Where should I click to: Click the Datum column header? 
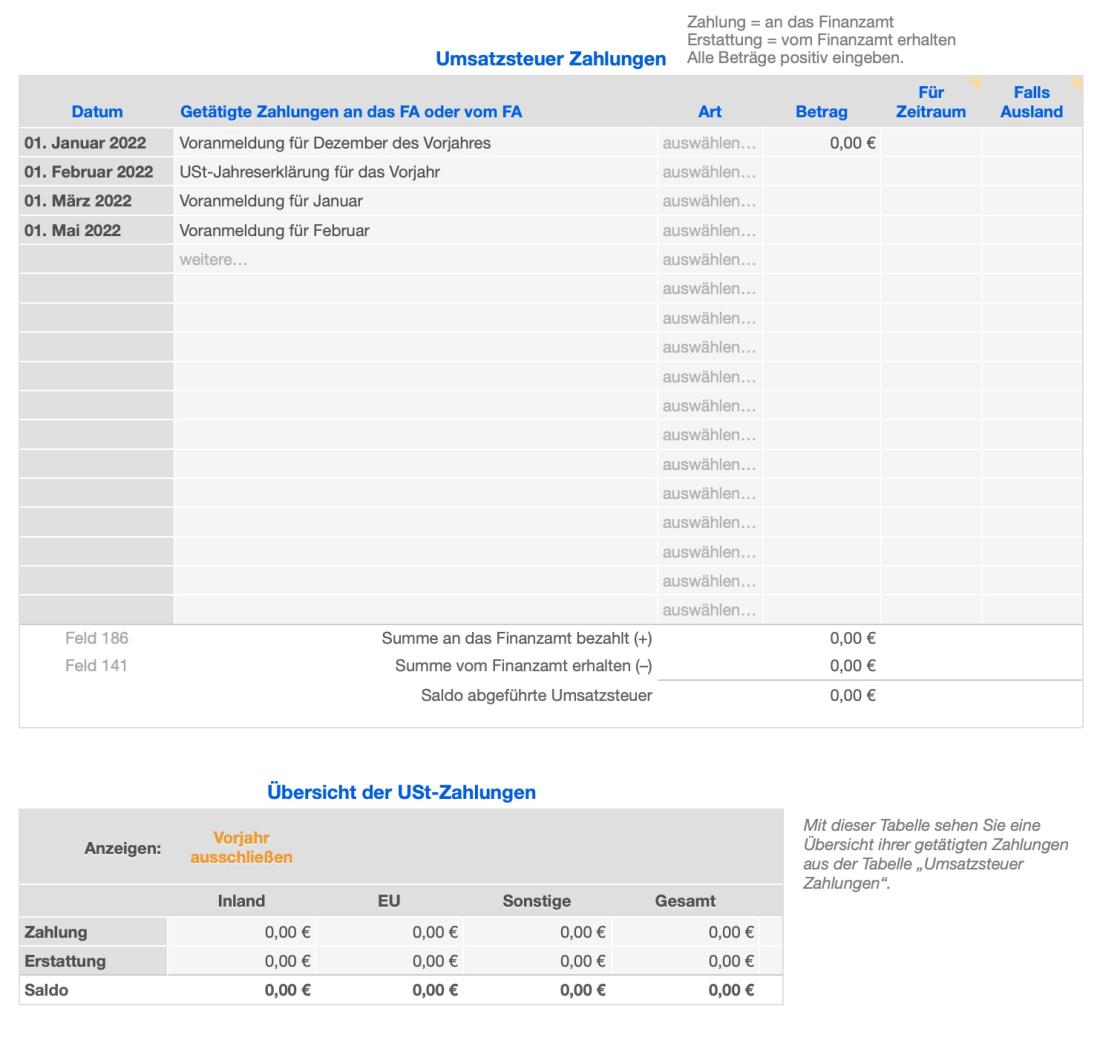pyautogui.click(x=97, y=112)
